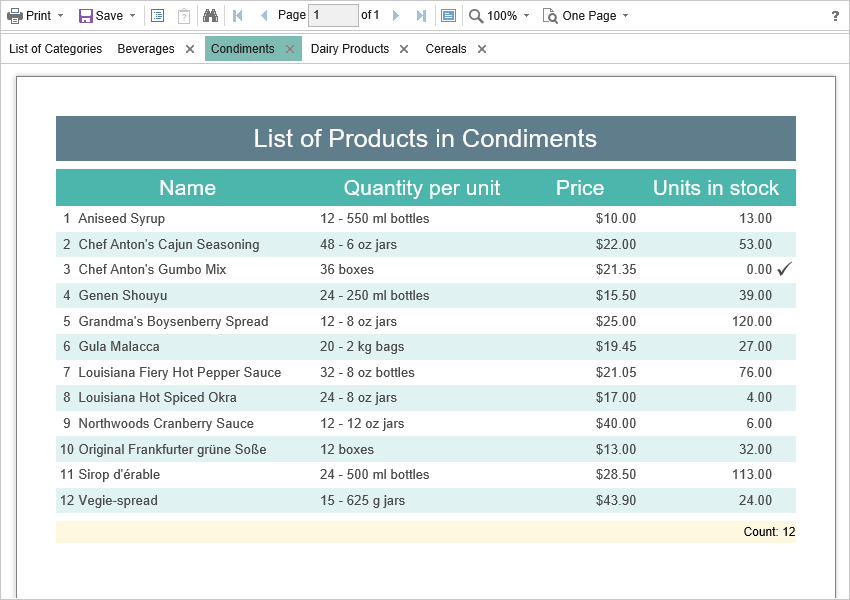The width and height of the screenshot is (850, 600).
Task: Open Find using the binoculars icon
Action: coord(211,15)
